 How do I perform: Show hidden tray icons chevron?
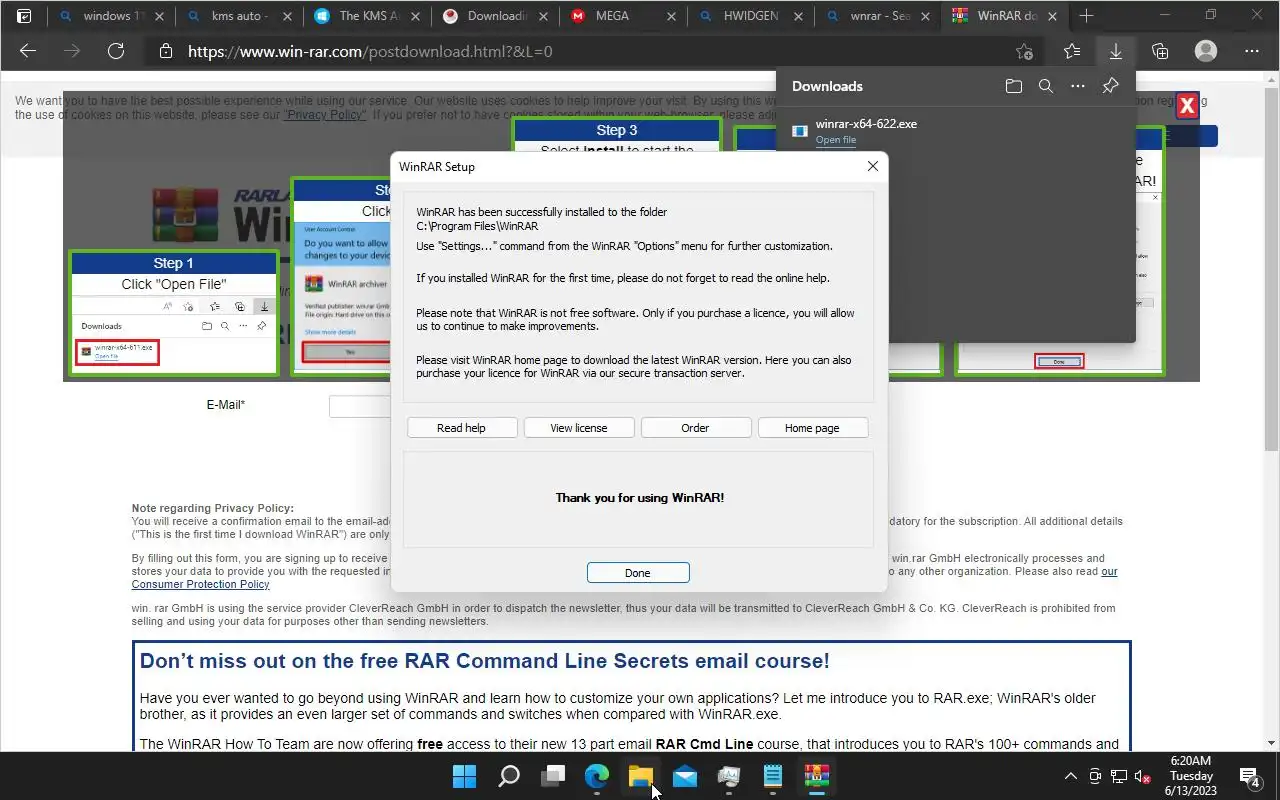(x=1070, y=776)
